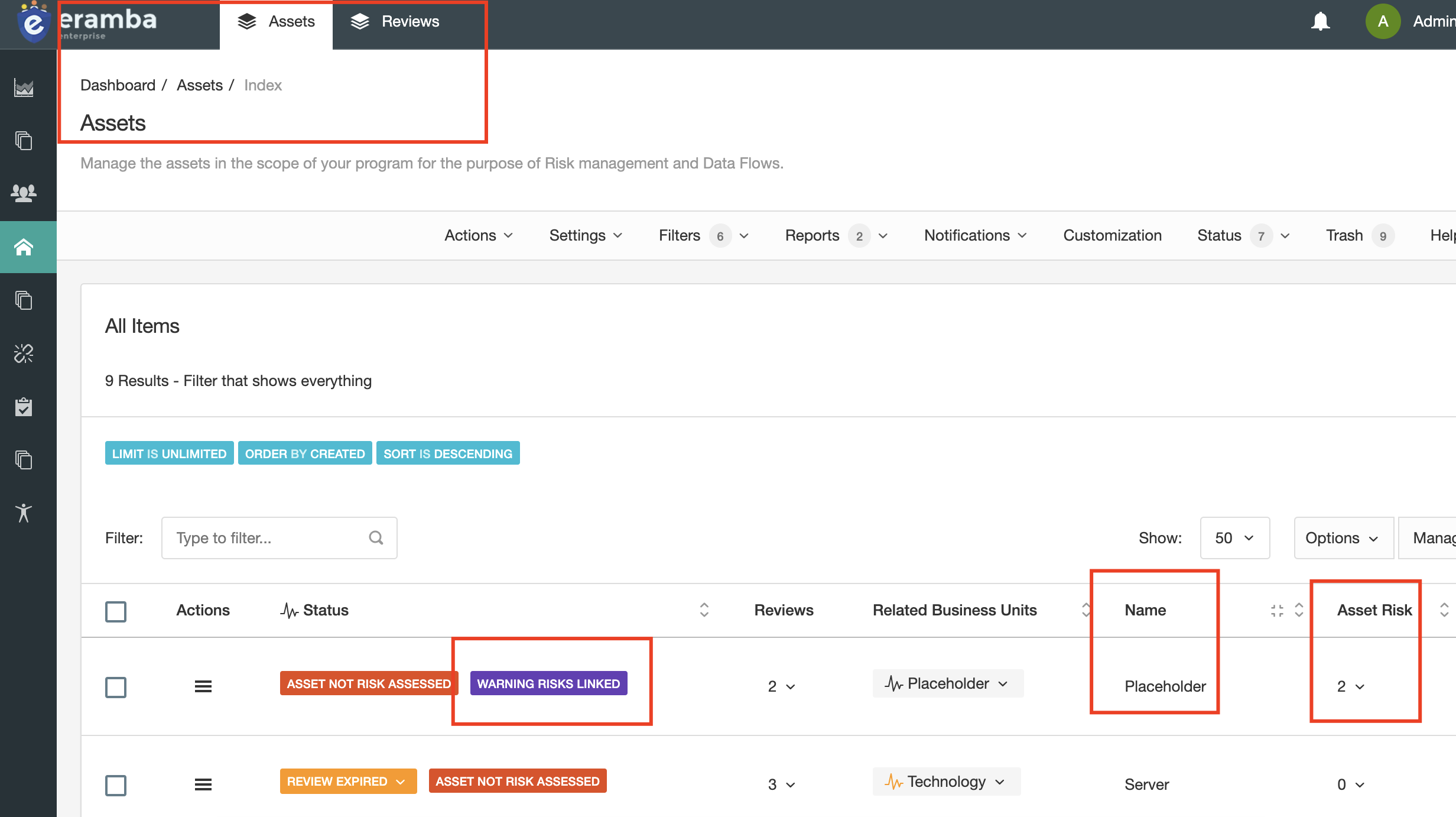Open the clipboard checklist icon in the sidebar
This screenshot has width=1456, height=817.
24,407
